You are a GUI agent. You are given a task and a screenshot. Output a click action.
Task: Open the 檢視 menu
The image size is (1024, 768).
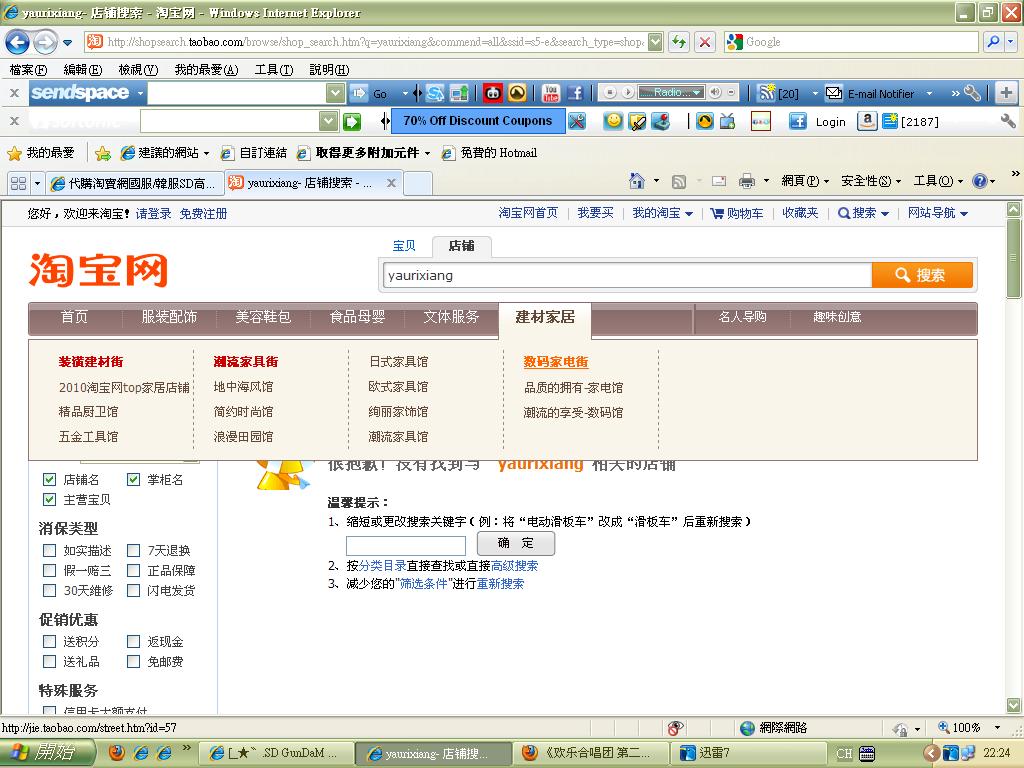(x=138, y=70)
